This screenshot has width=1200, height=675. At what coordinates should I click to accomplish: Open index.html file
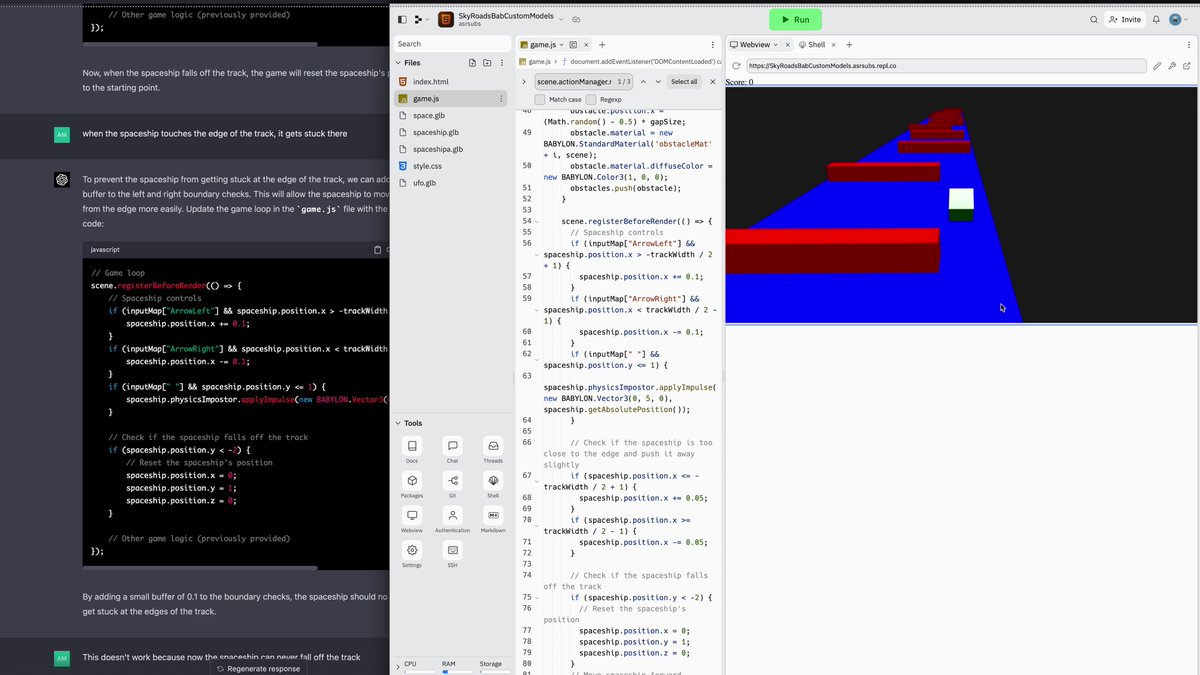tap(452, 82)
